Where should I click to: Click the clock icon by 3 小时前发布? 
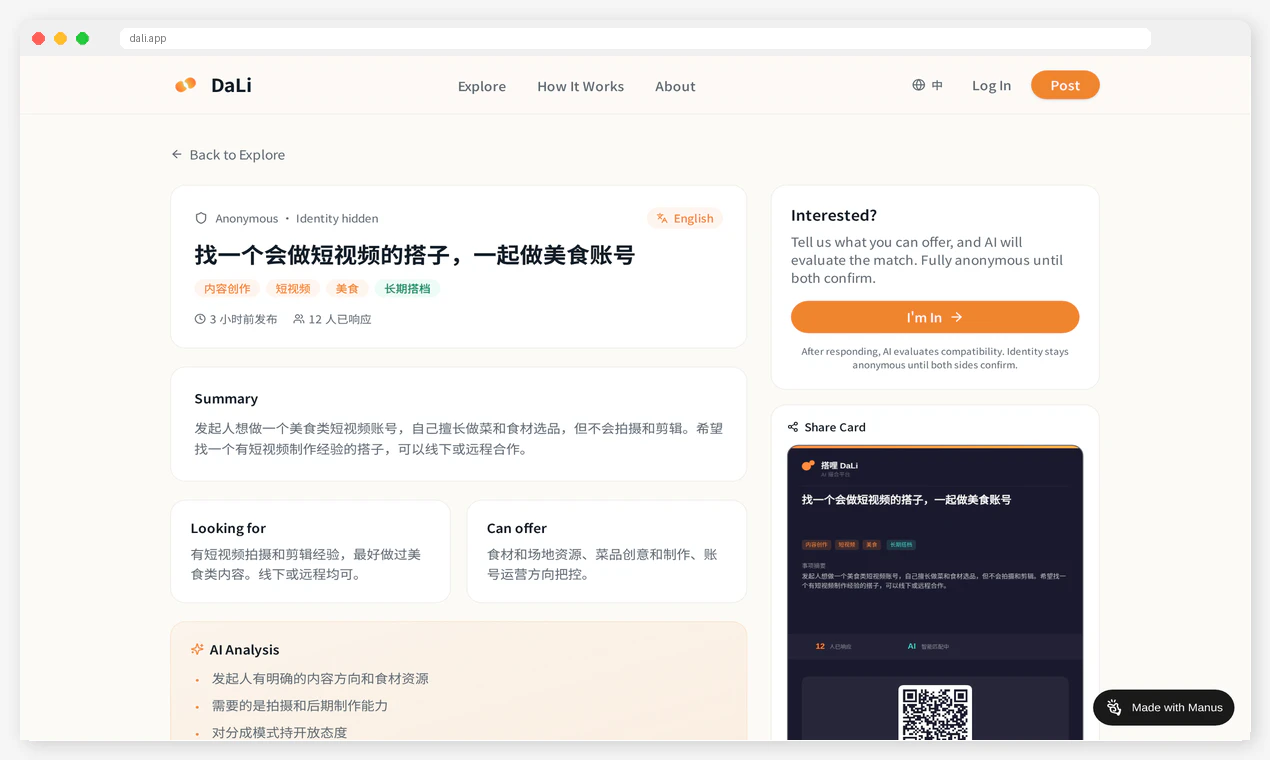click(x=200, y=319)
